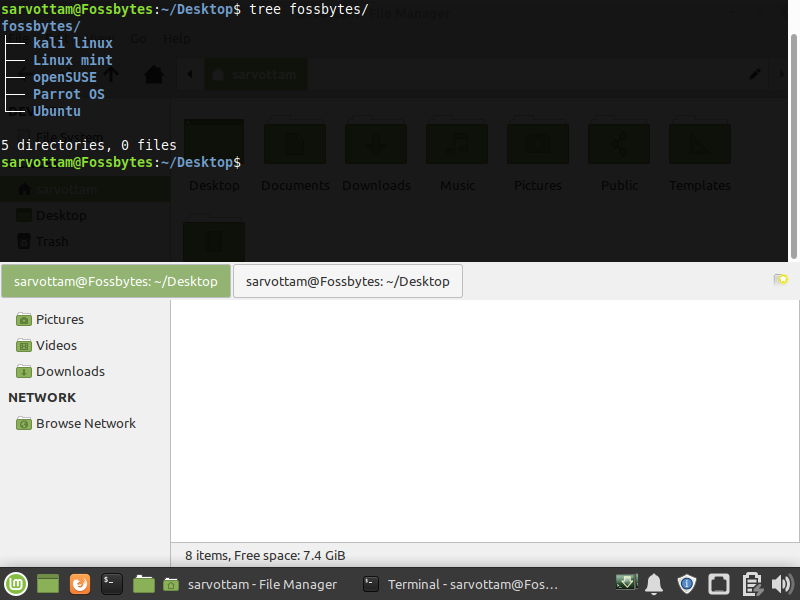Click the left arrow beside the path bar
Image resolution: width=800 pixels, height=600 pixels.
189,74
